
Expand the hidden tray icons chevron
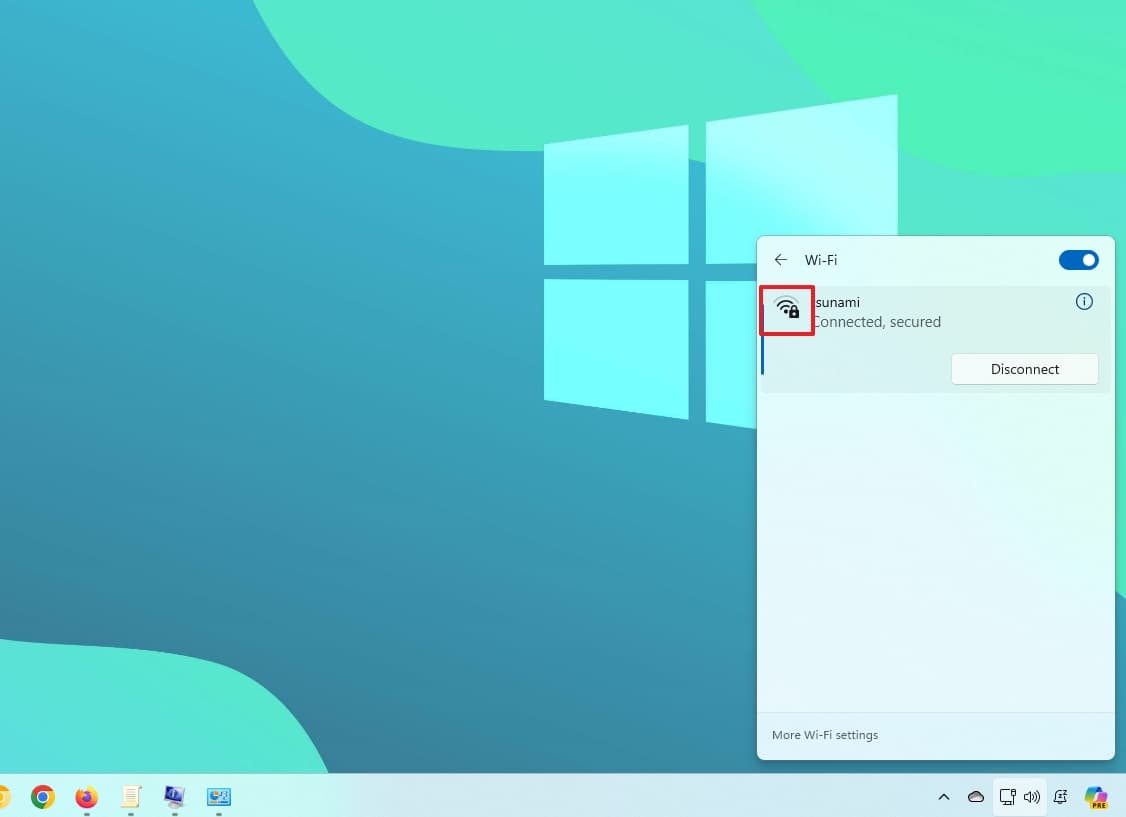[x=943, y=797]
